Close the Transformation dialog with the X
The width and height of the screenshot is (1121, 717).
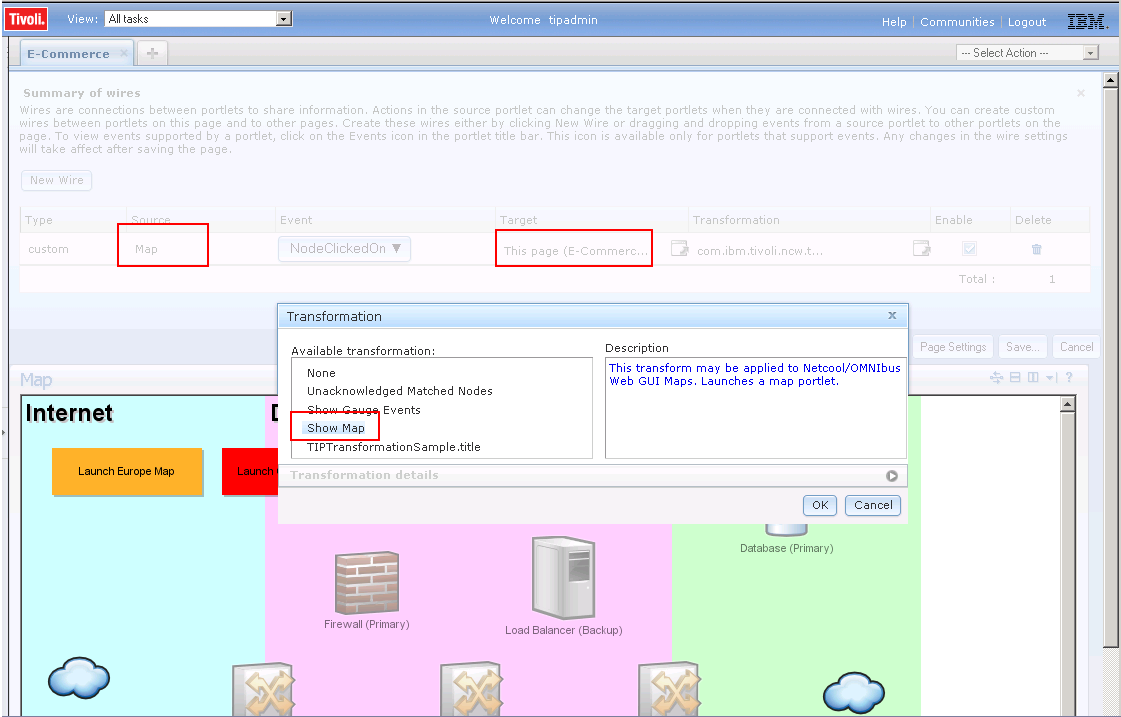click(892, 316)
